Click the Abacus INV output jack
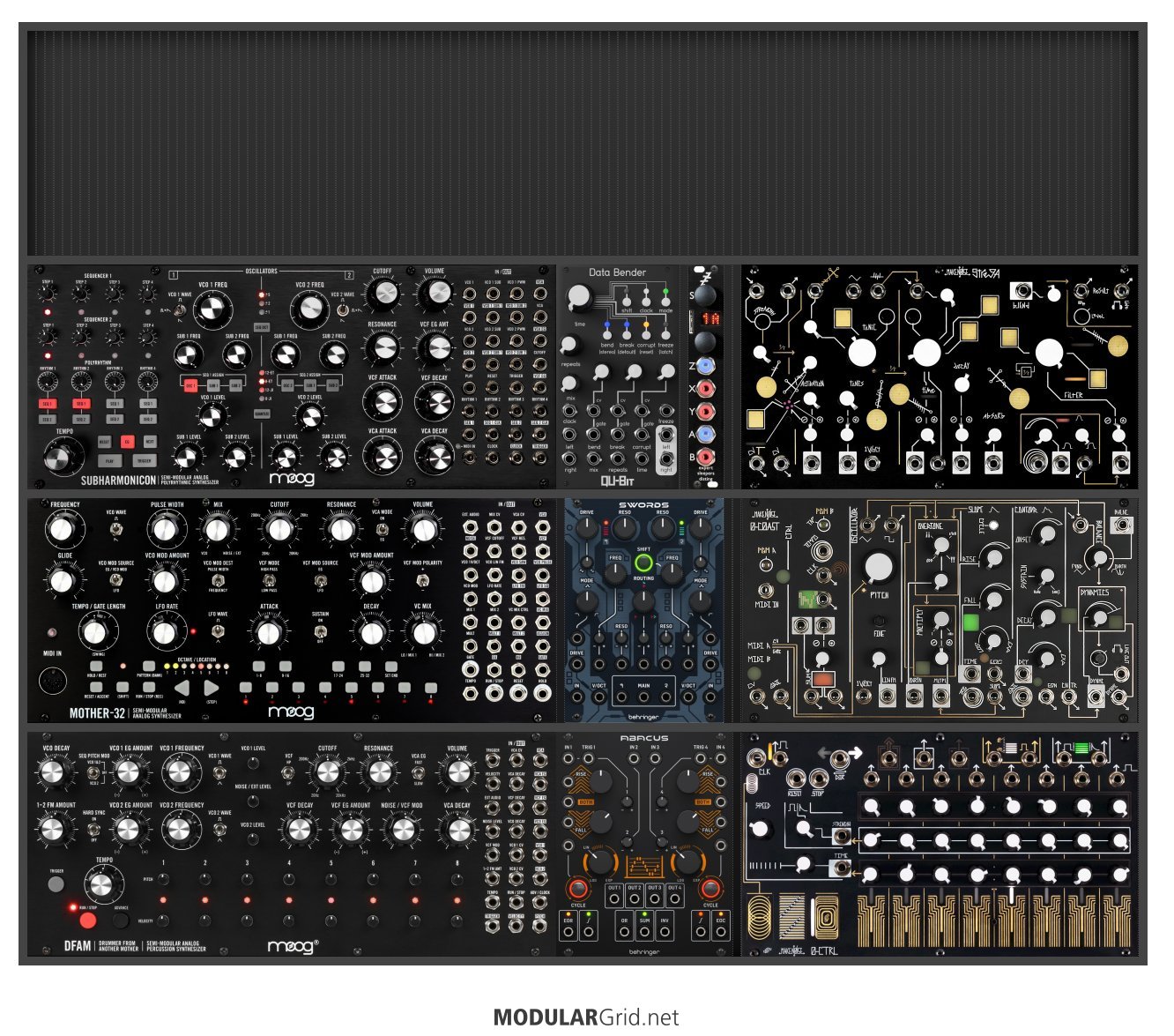1174x1036 pixels. tap(665, 932)
